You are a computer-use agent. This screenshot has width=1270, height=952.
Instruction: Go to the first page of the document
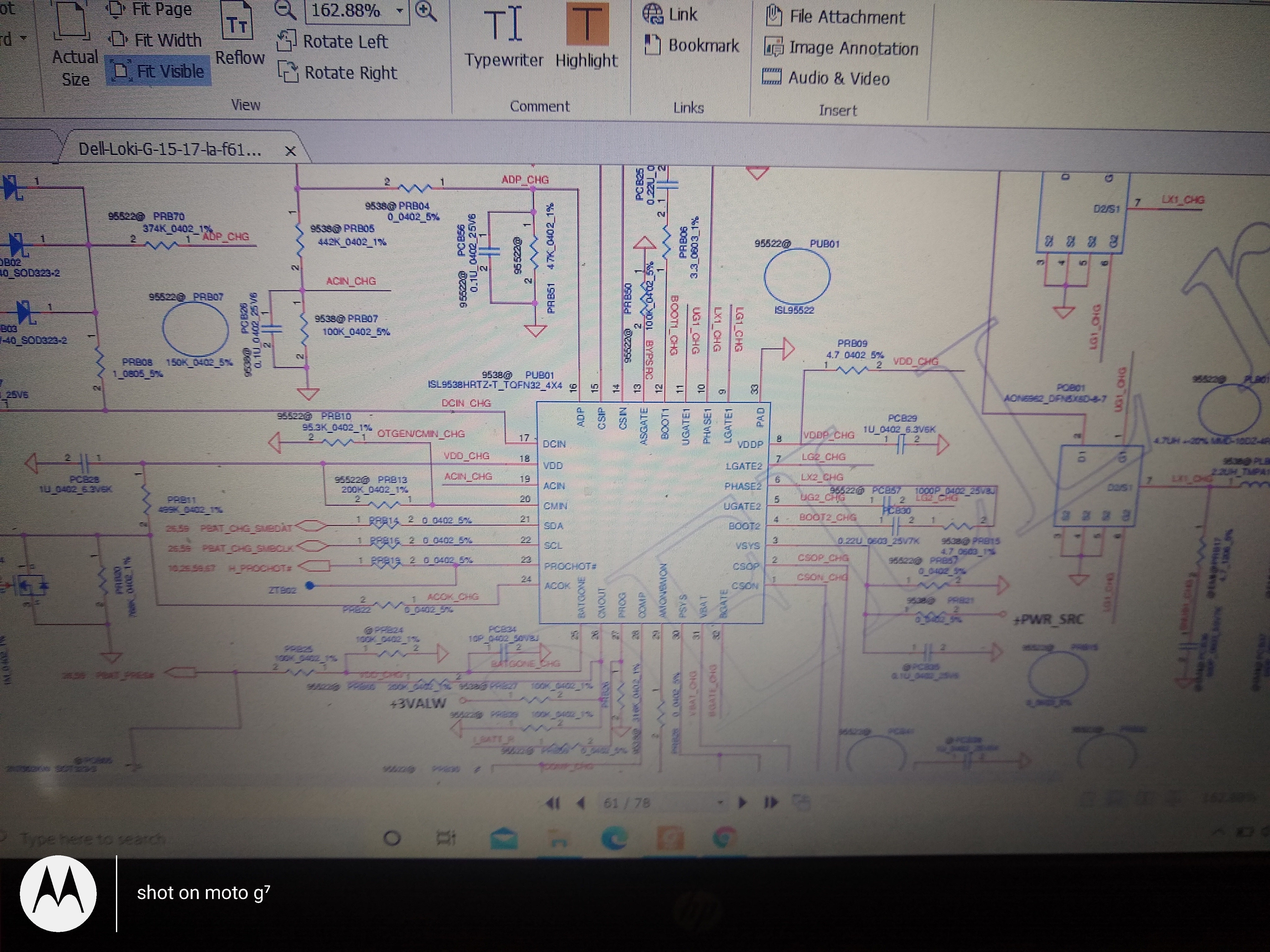[553, 803]
